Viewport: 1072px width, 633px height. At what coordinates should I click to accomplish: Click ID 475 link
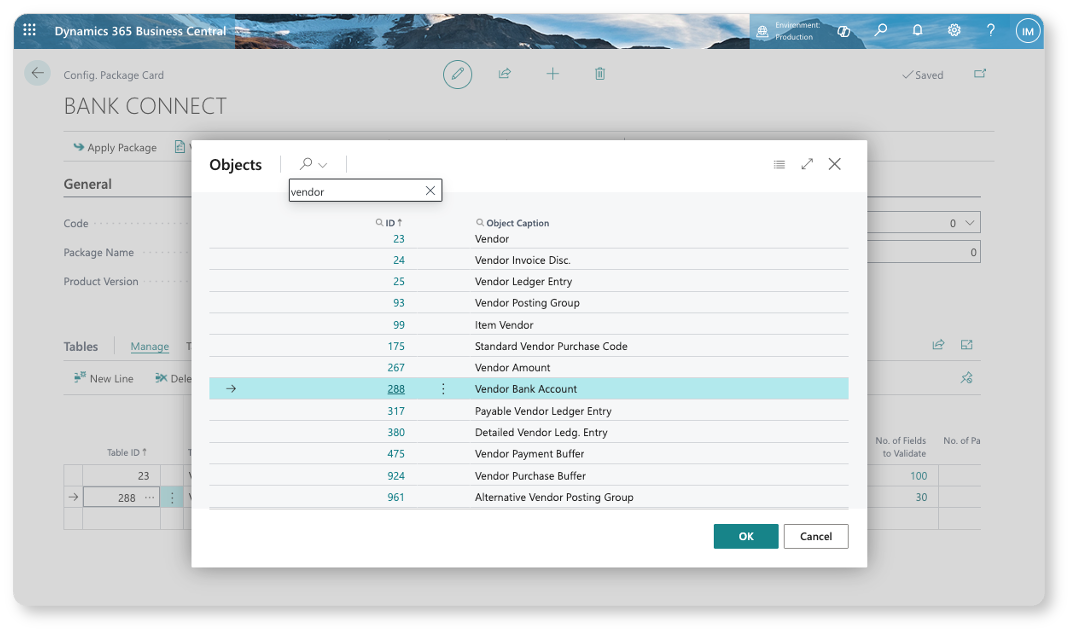coord(396,454)
